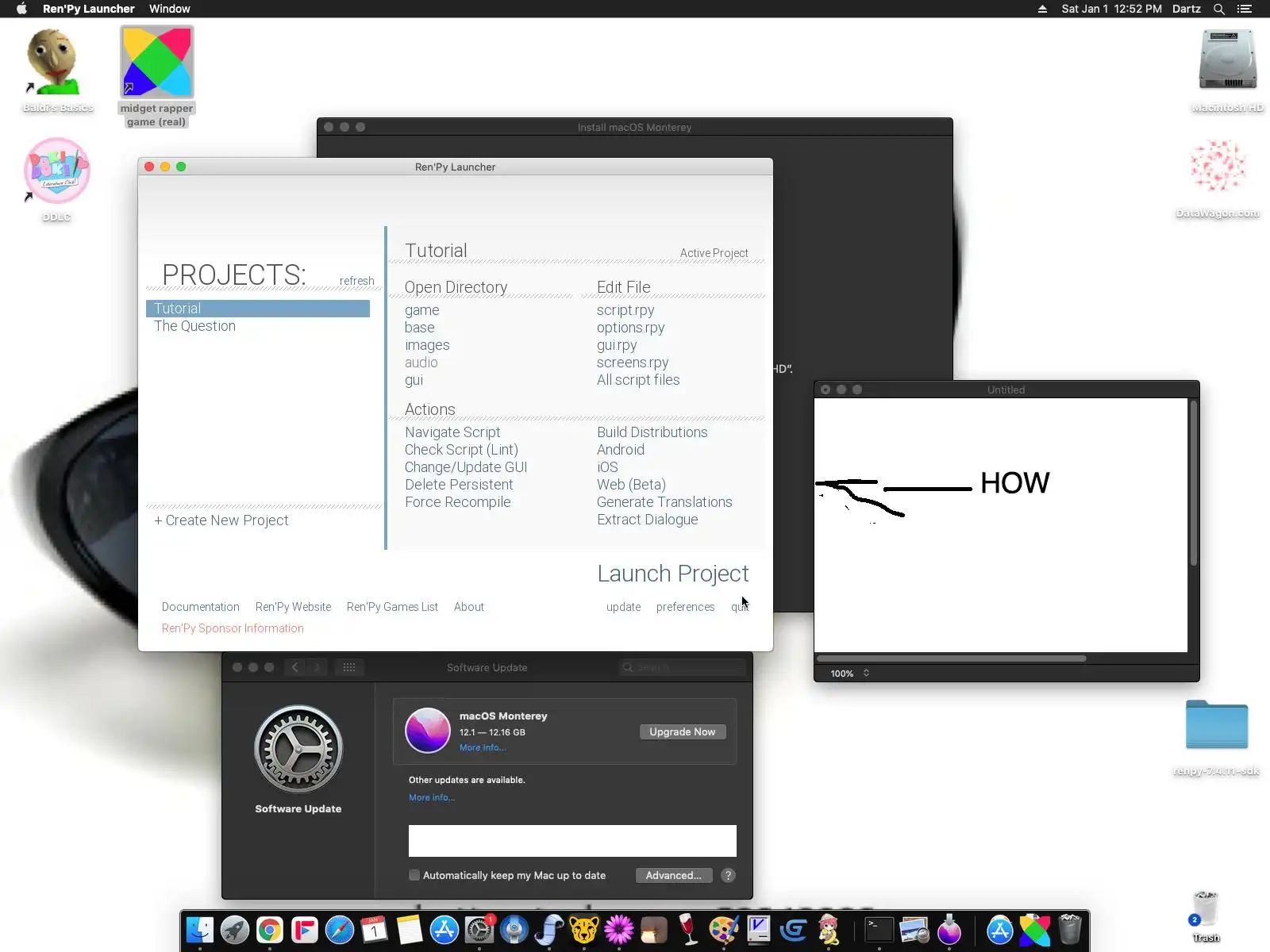
Task: Open the Wine glass app in Dock
Action: click(x=689, y=929)
